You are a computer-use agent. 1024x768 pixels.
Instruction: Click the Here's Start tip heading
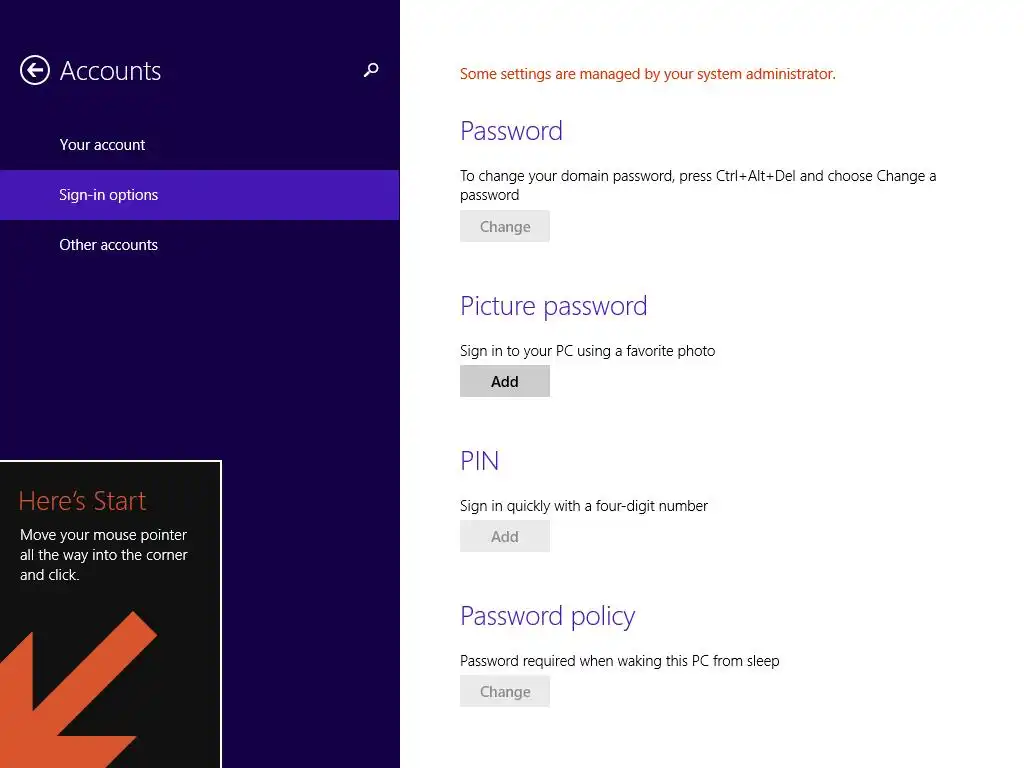click(x=82, y=501)
